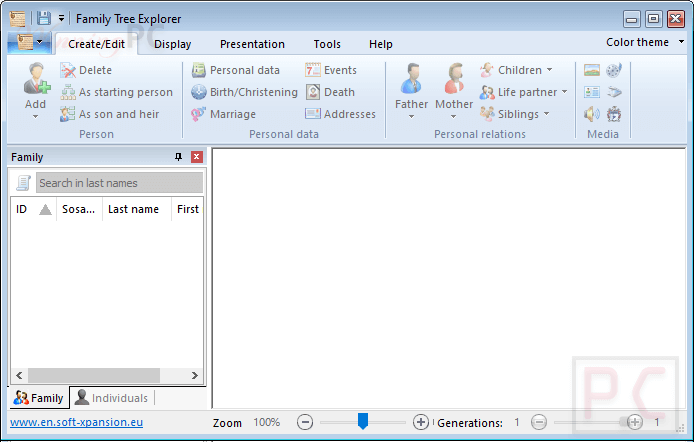Screen dimensions: 694x442
Task: Click the film reel video icon
Action: (614, 70)
